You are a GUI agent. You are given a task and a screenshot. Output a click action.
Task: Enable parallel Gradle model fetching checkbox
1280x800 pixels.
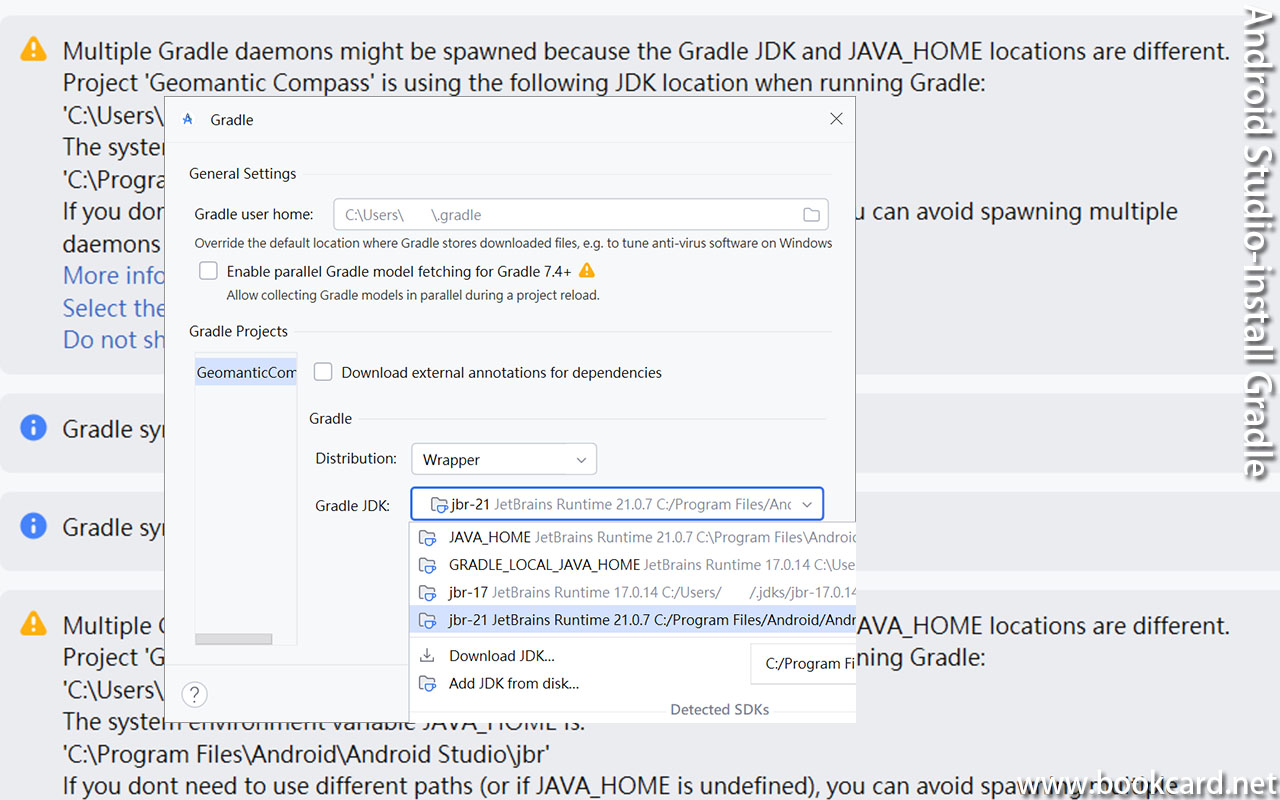208,271
